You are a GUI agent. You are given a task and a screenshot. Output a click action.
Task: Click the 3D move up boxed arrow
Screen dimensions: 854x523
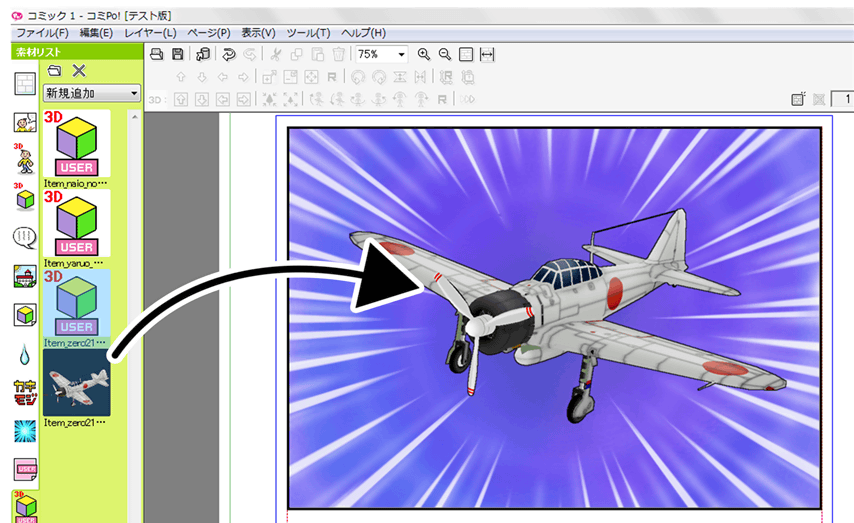pos(181,99)
